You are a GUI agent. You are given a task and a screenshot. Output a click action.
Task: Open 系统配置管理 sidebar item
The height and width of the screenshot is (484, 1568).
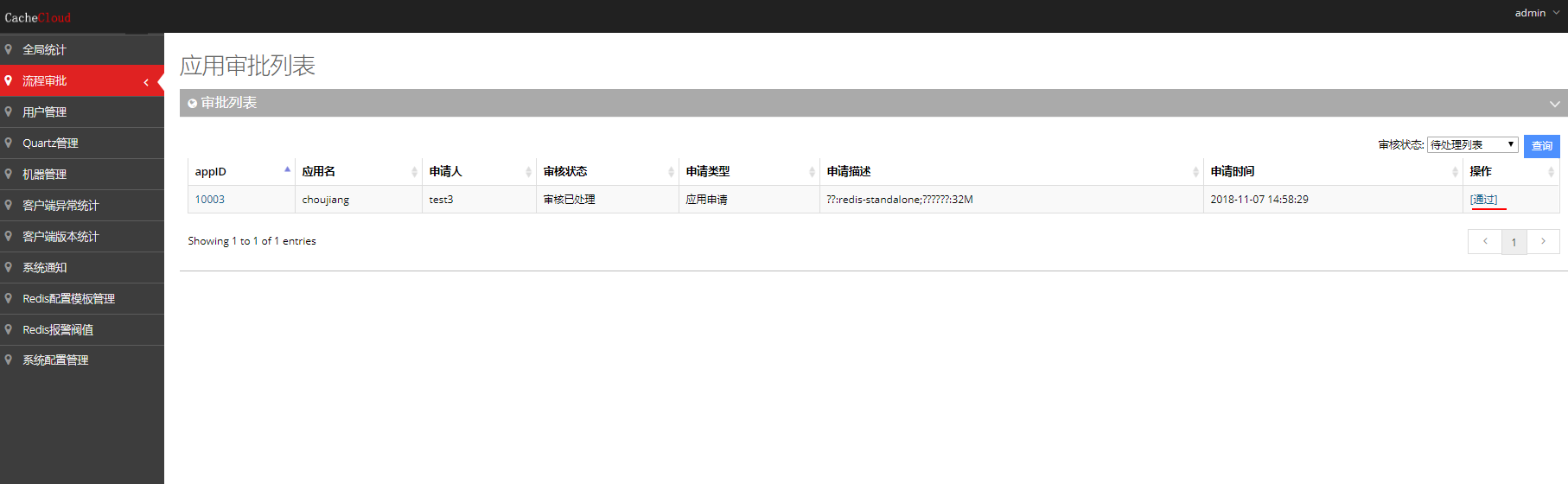pos(82,360)
